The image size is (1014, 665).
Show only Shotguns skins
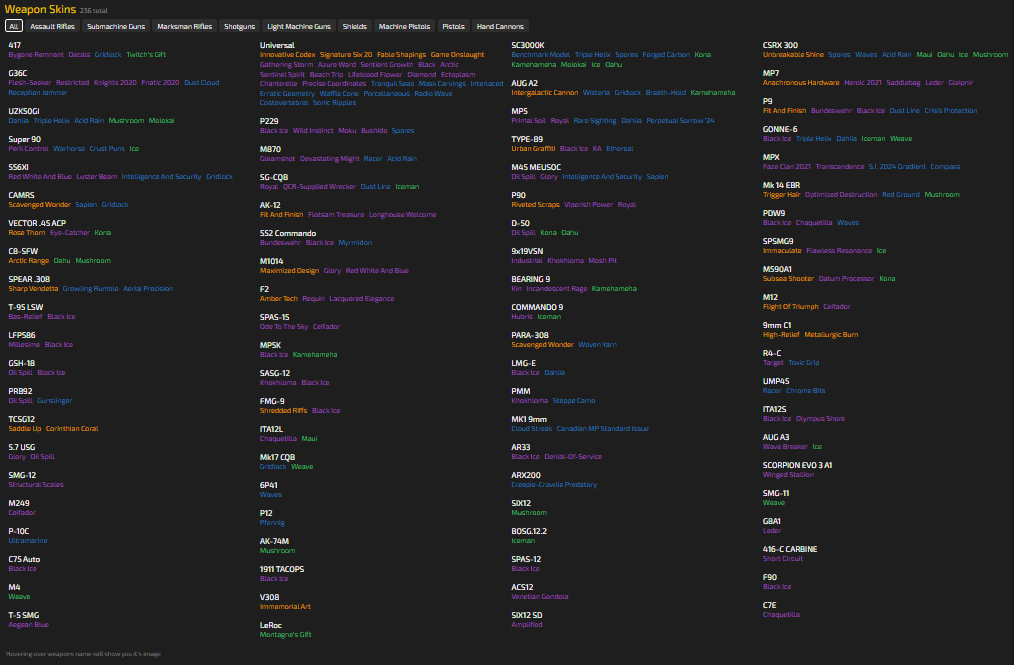(240, 26)
